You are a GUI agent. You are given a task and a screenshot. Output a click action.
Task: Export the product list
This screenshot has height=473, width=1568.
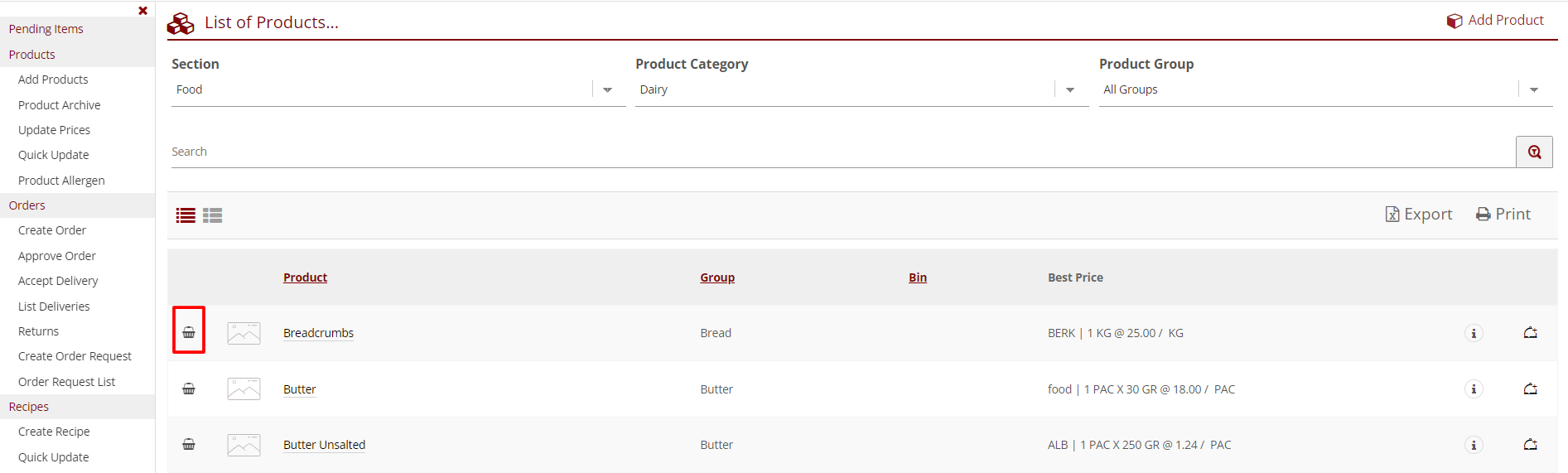click(x=1419, y=214)
